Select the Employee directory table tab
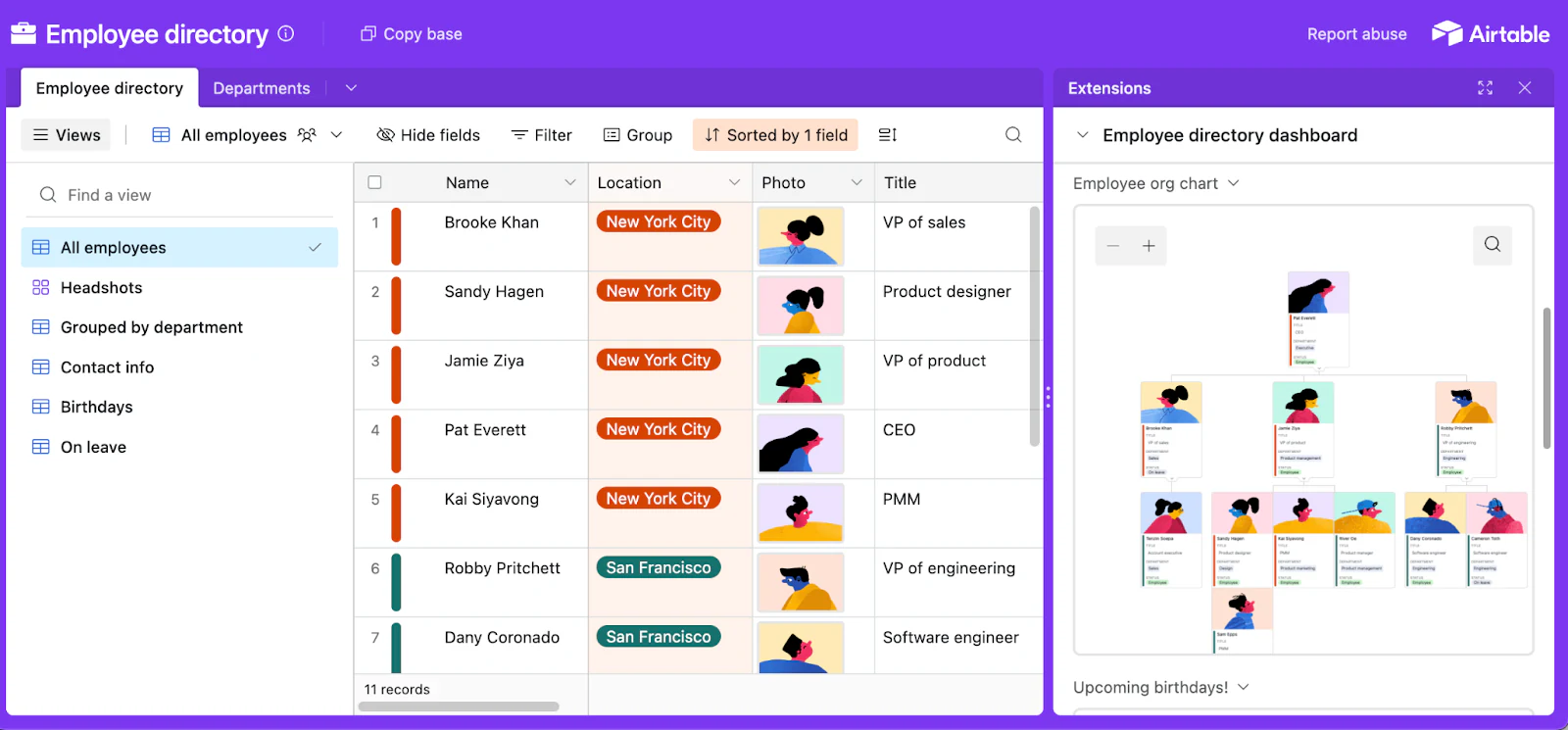 coord(110,88)
